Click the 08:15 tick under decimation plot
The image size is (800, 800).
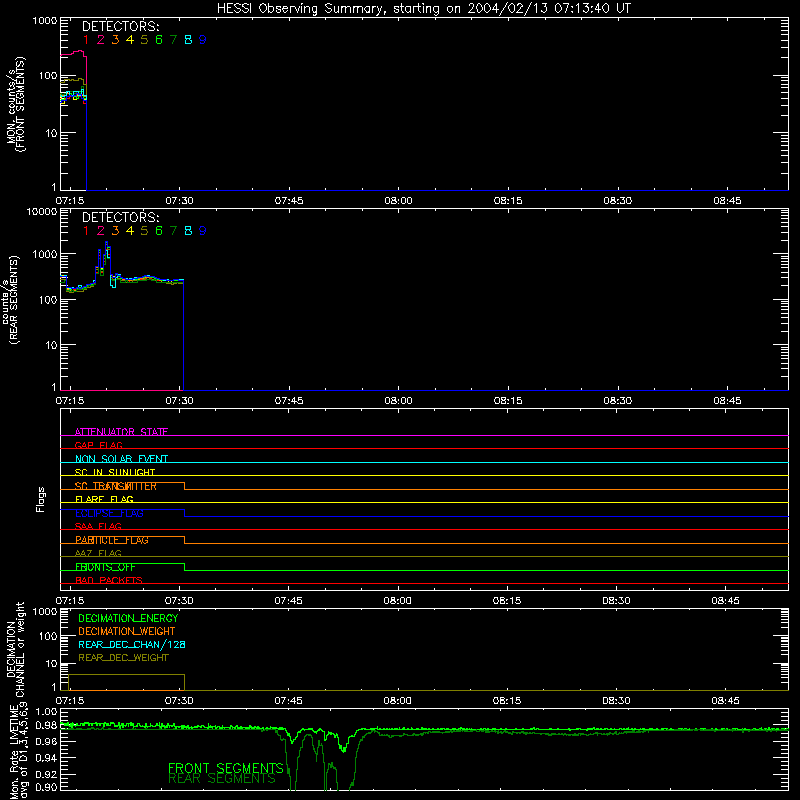coord(507,701)
